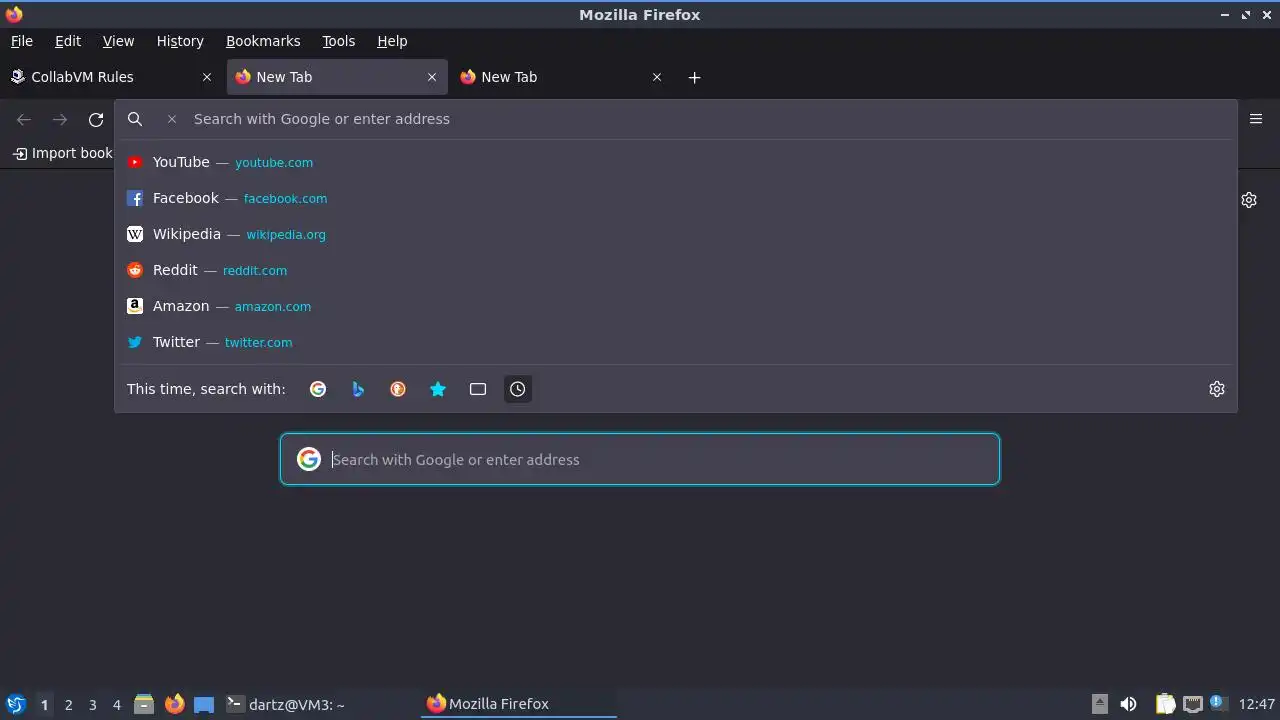Open the Firefox hamburger application menu
1280x720 pixels.
[x=1256, y=119]
